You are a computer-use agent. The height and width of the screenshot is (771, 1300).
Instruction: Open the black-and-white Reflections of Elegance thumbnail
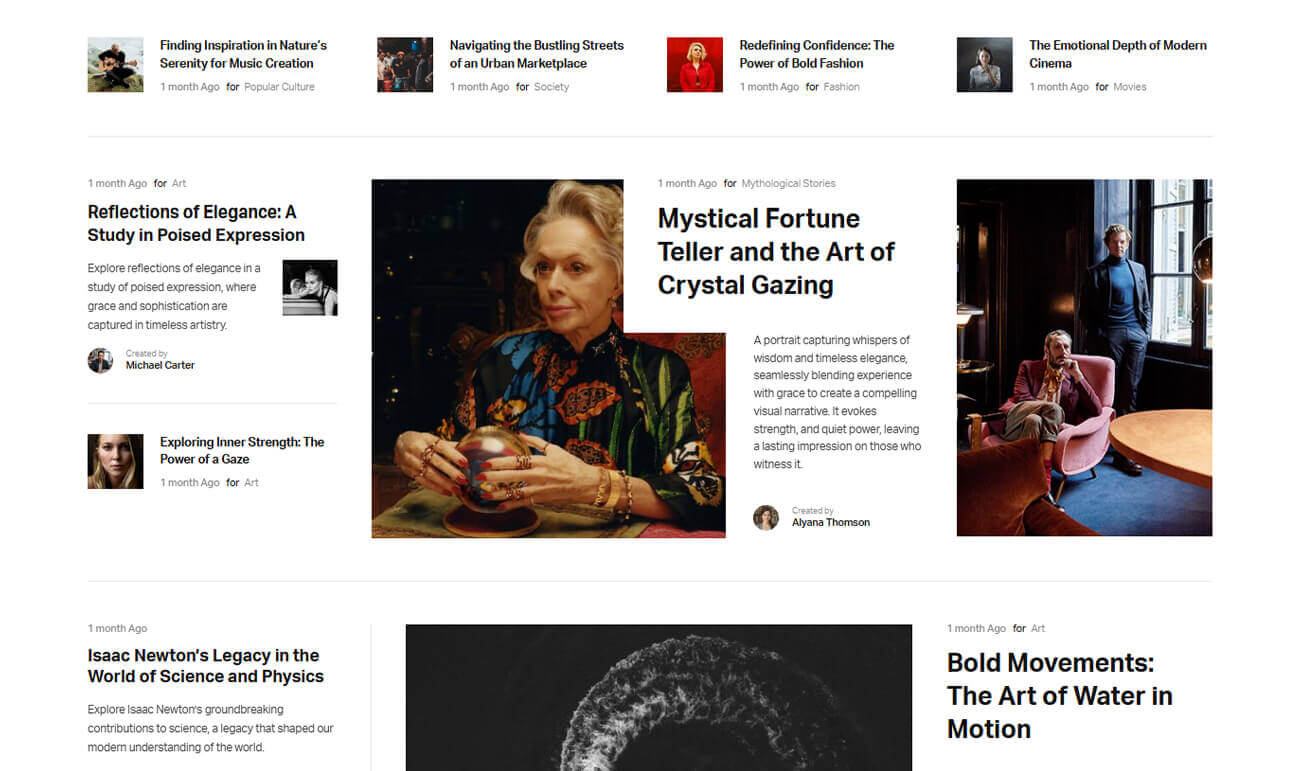pos(310,288)
